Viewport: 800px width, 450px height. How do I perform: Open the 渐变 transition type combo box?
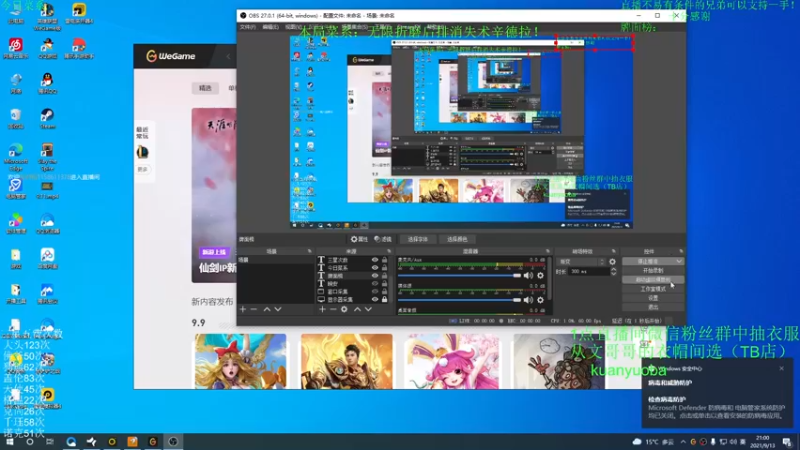point(582,262)
